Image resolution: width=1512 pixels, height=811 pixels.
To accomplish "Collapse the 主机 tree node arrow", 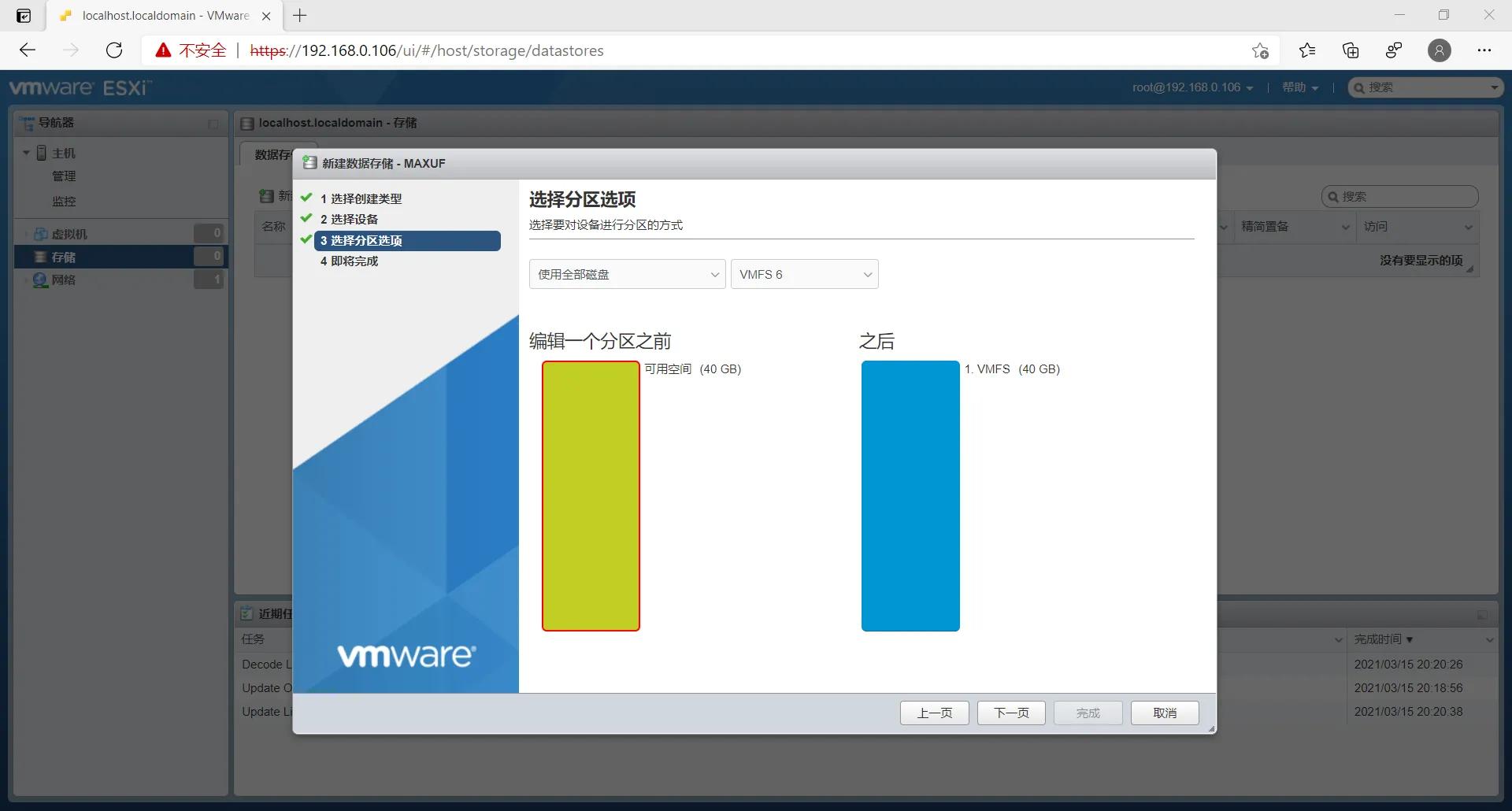I will click(27, 153).
